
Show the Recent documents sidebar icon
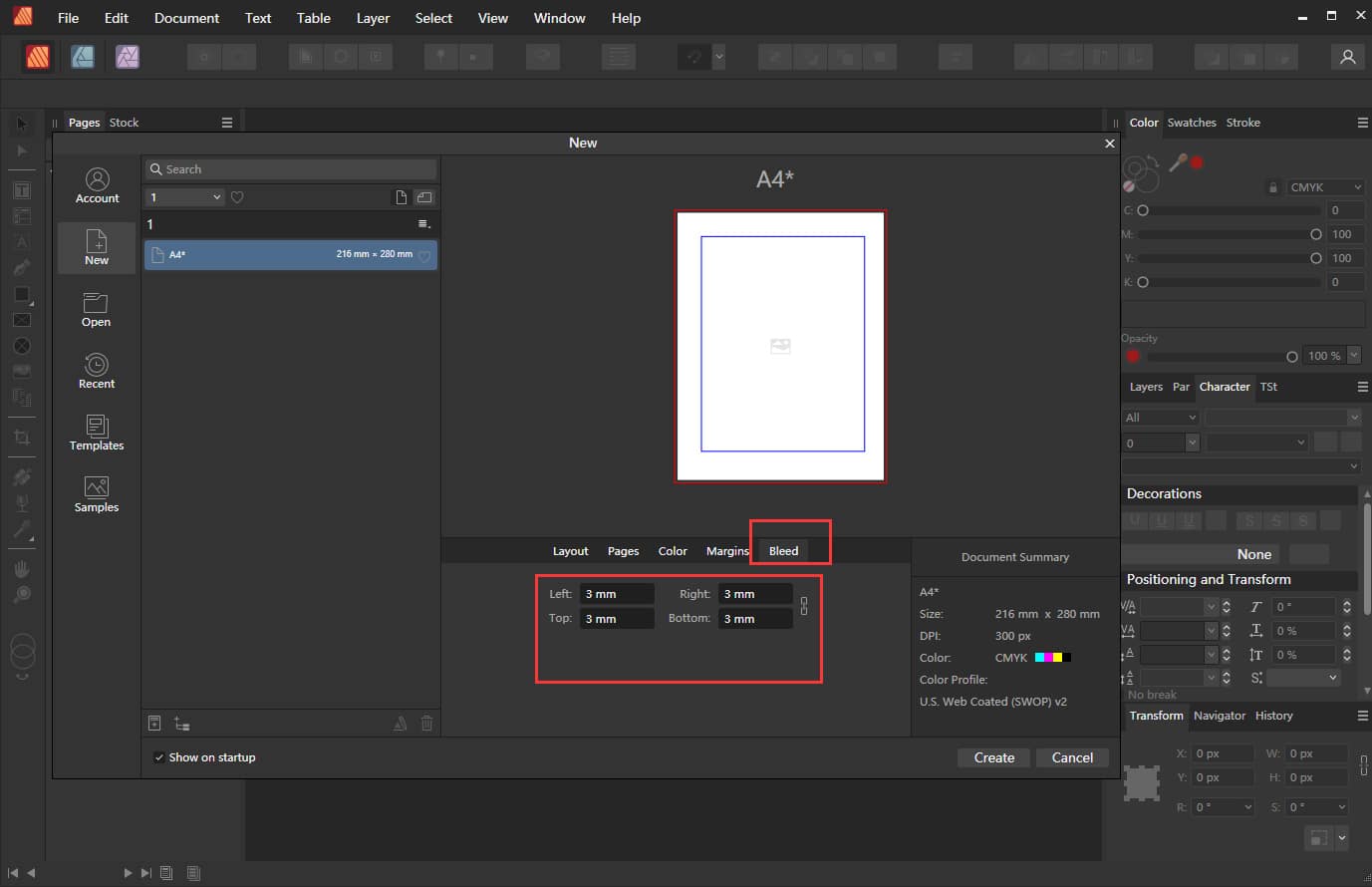(x=97, y=372)
